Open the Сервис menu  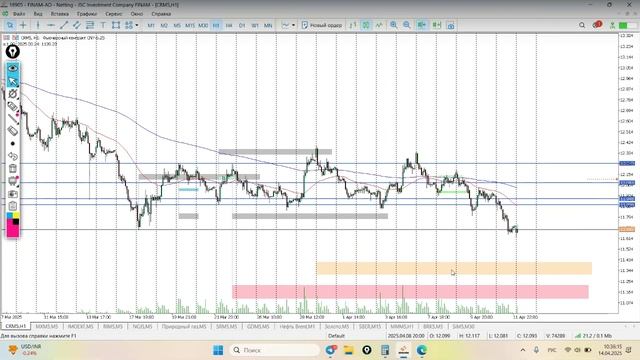click(x=113, y=14)
